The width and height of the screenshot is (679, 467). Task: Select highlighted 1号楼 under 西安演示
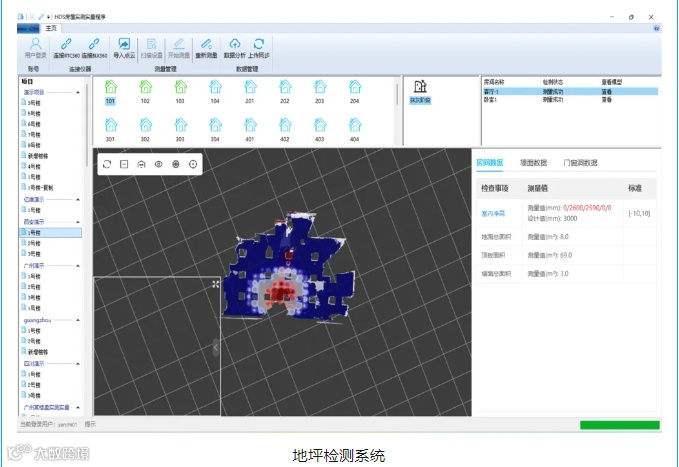51,233
